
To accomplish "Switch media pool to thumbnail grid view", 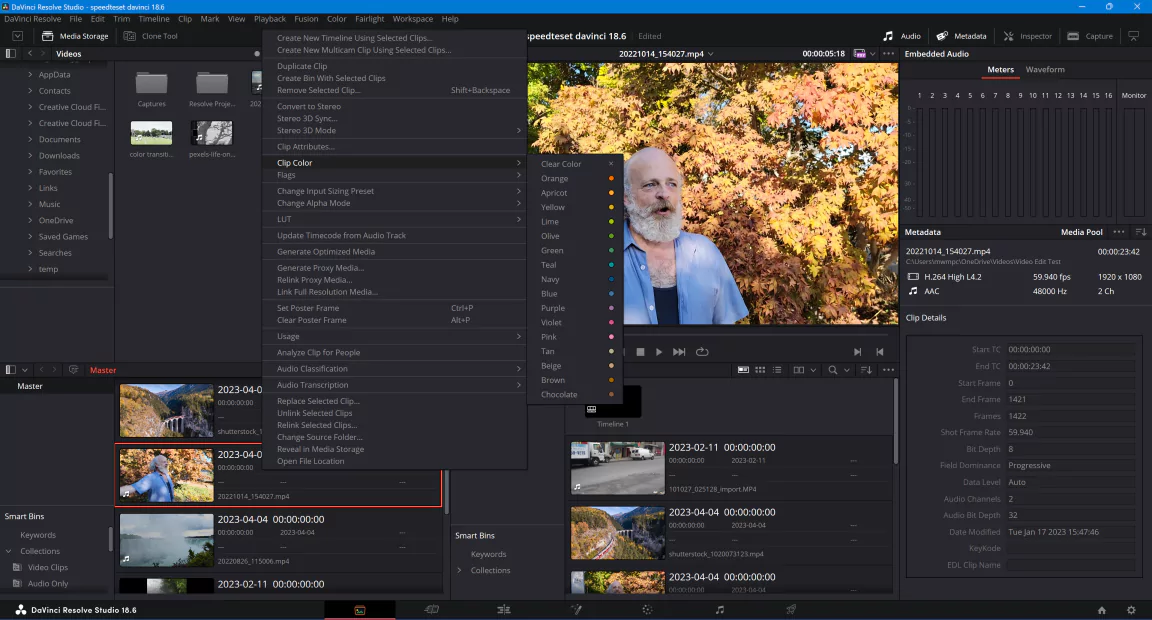I will (759, 369).
